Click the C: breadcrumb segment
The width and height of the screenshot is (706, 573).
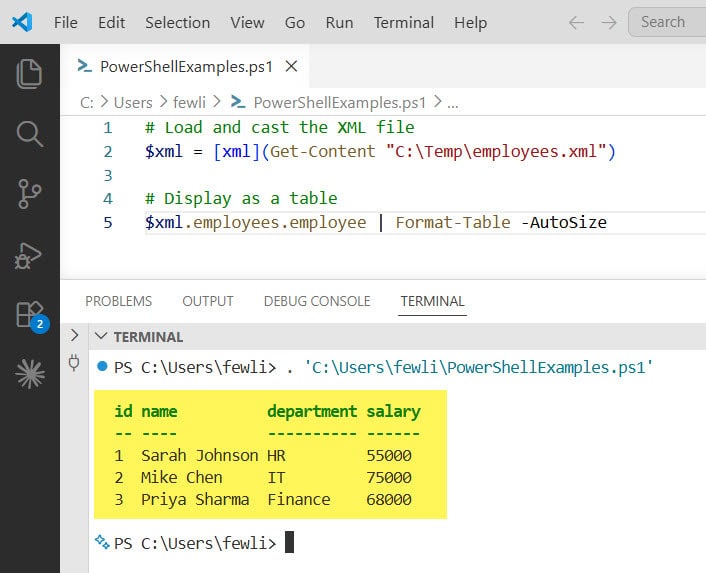pyautogui.click(x=87, y=103)
